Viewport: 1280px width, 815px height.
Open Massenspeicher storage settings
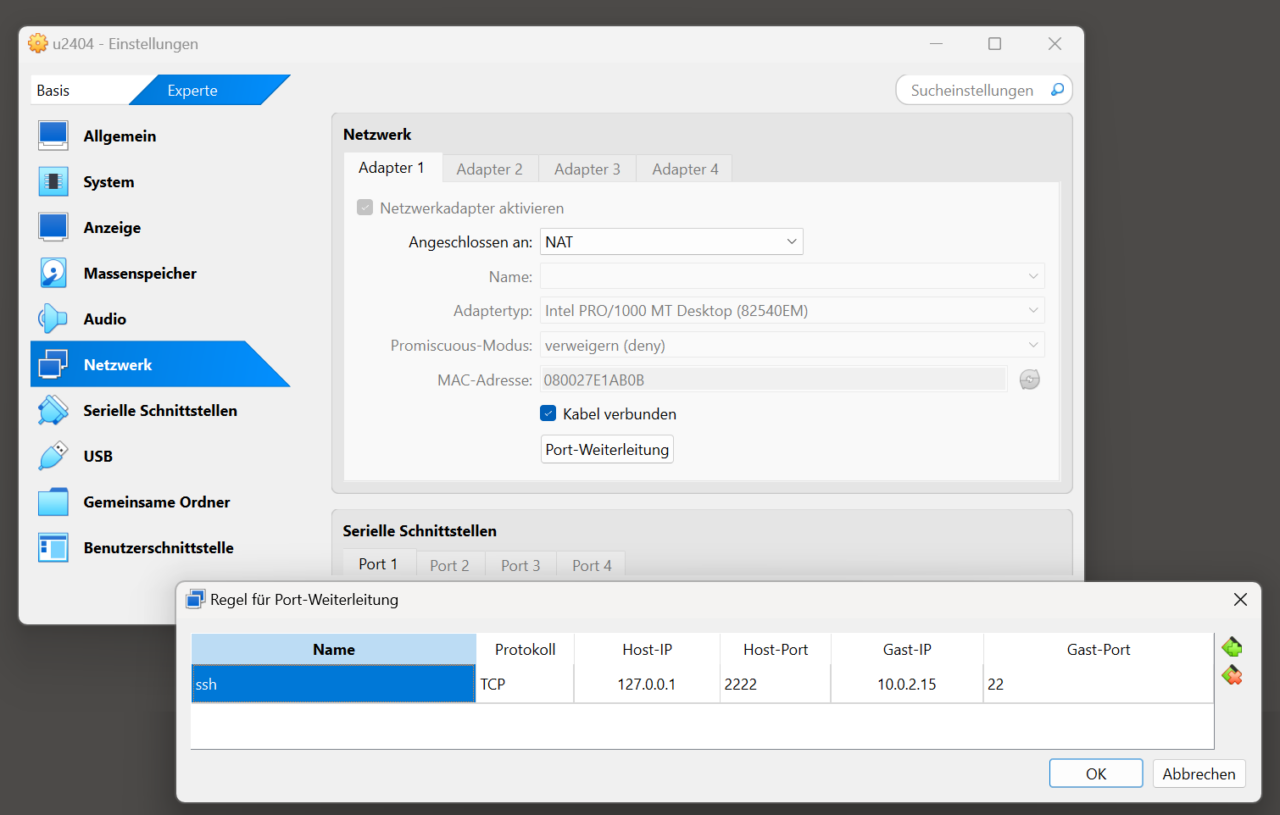139,273
